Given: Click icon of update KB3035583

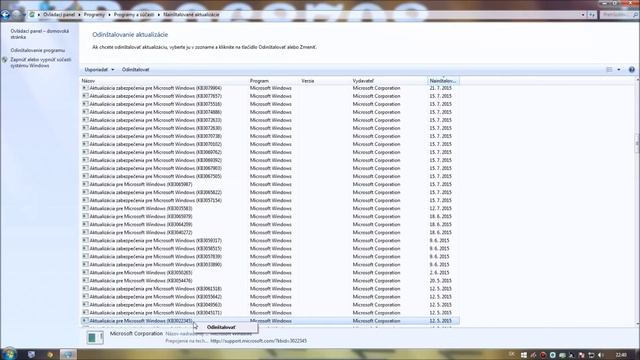Looking at the screenshot, I should coord(85,208).
